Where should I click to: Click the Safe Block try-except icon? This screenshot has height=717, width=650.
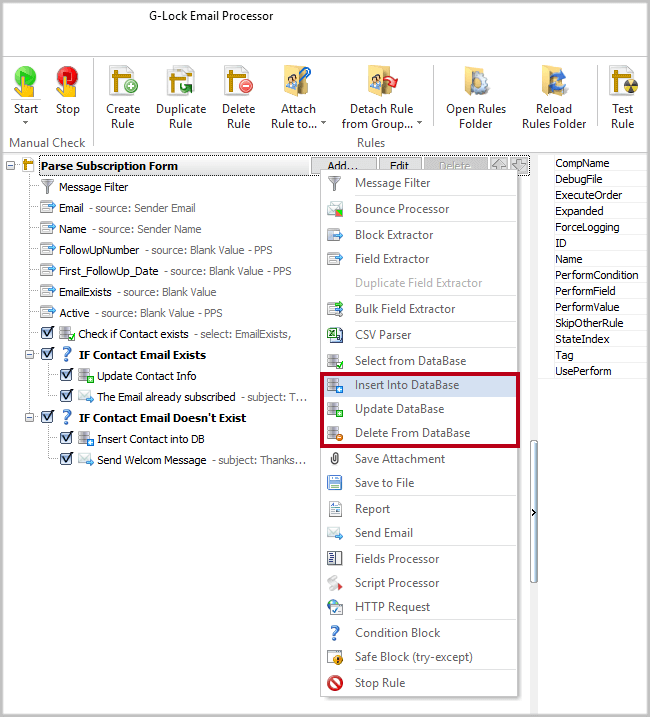pos(335,657)
